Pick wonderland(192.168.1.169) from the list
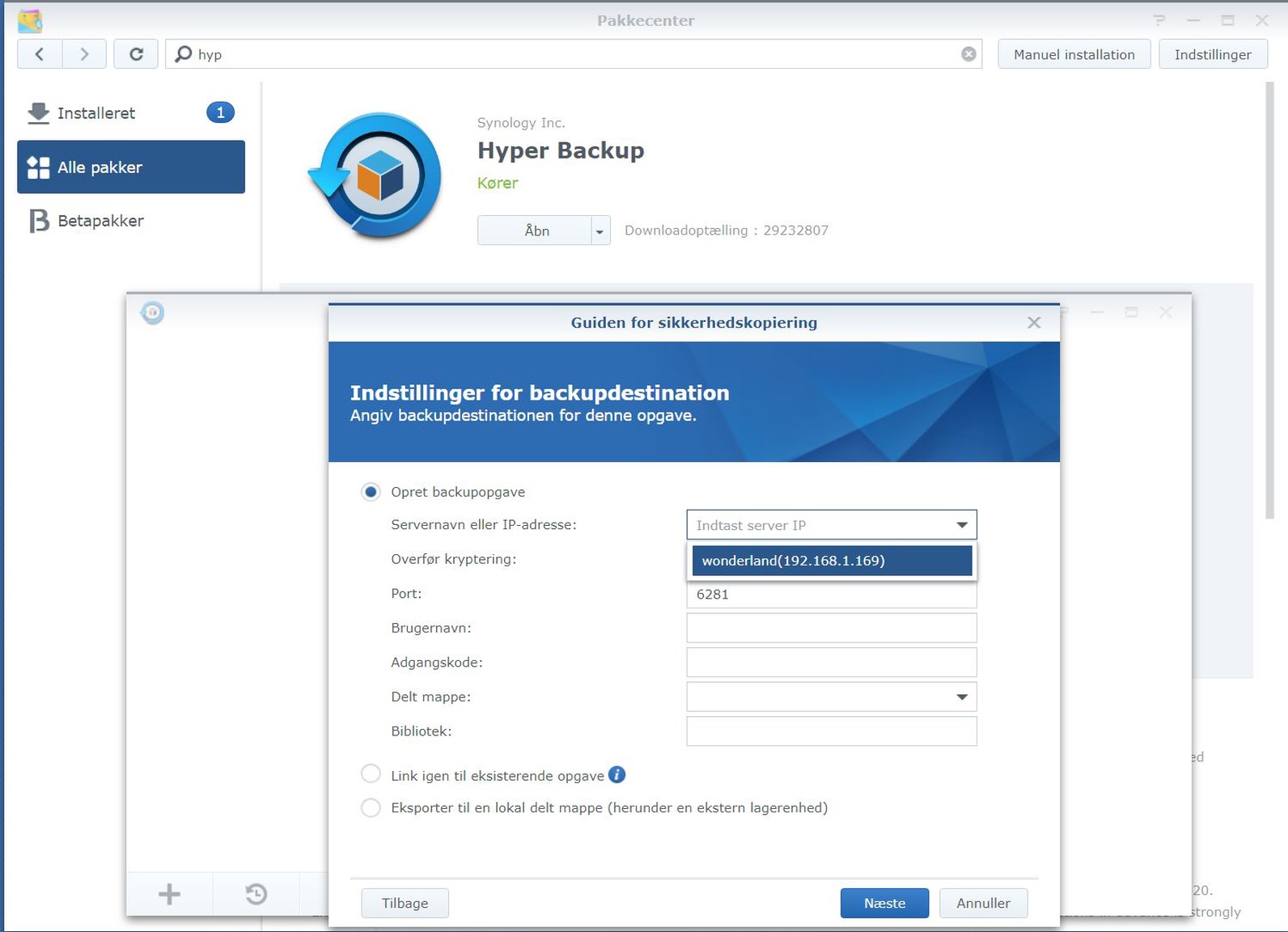The image size is (1288, 932). pyautogui.click(x=832, y=561)
